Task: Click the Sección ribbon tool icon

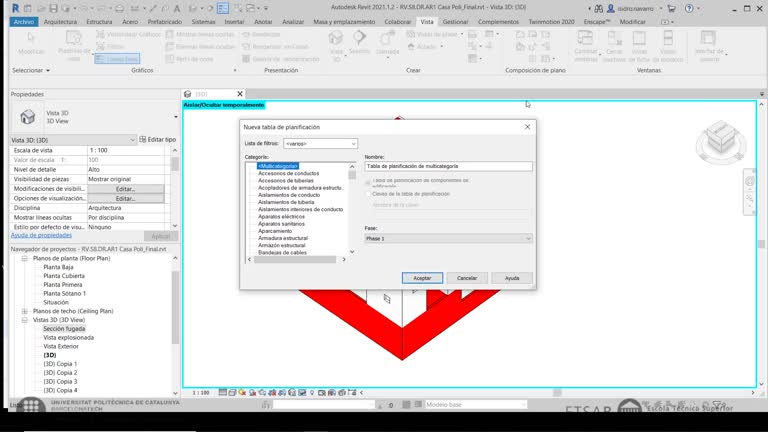Action: coord(359,40)
